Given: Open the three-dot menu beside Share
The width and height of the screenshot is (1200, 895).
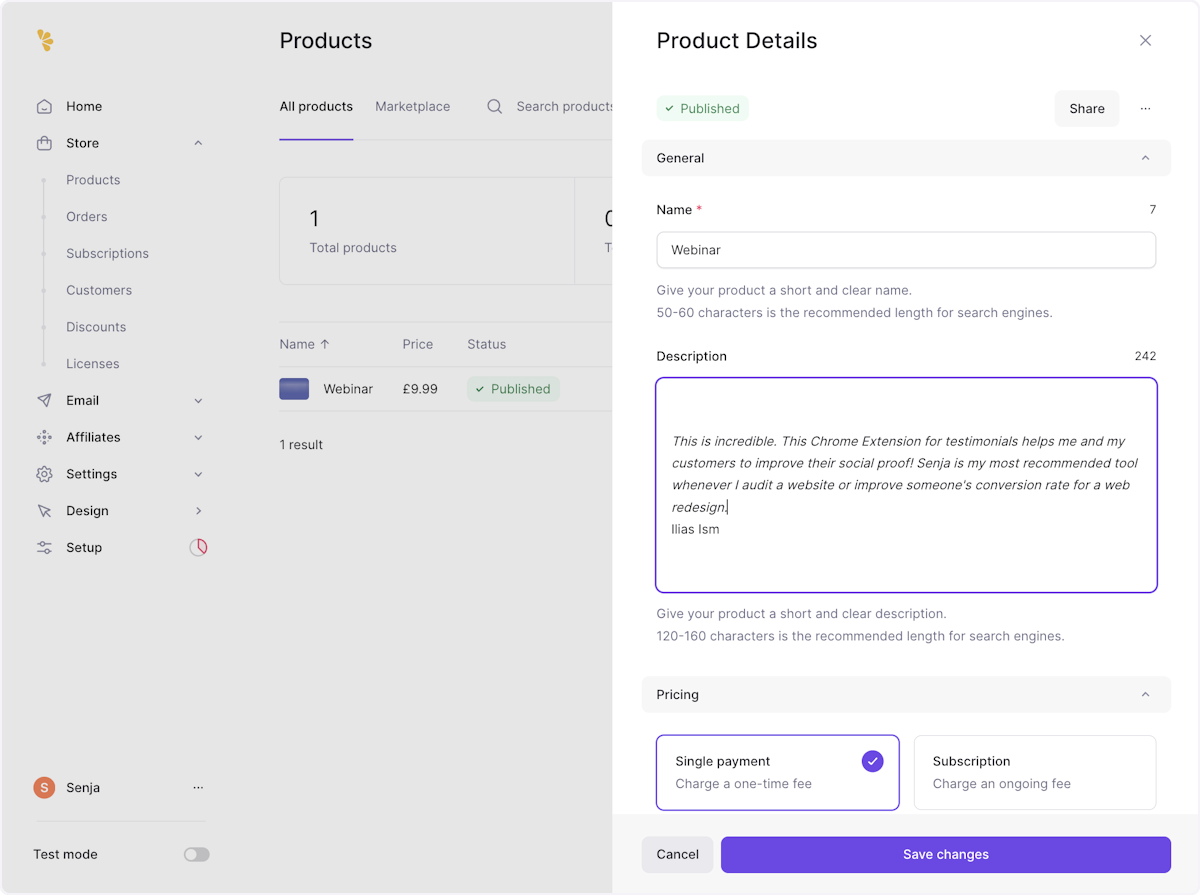Looking at the screenshot, I should tap(1145, 109).
